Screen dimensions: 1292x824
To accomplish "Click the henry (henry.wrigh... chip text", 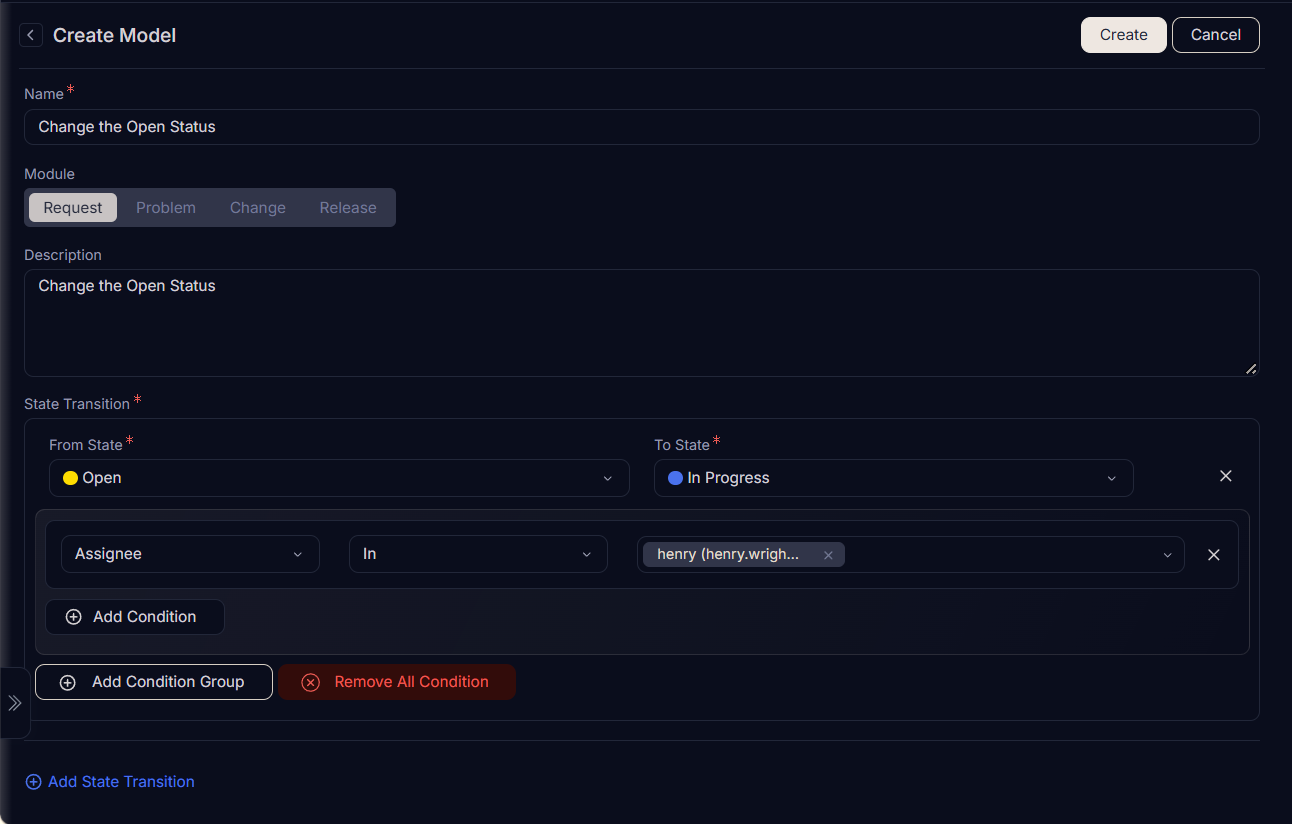I will 728,555.
